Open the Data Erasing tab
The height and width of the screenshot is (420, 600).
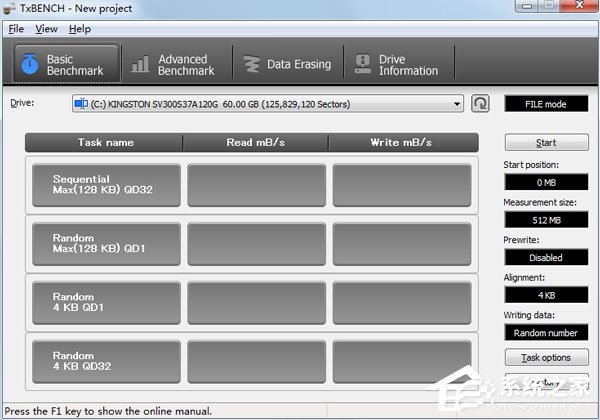(x=288, y=64)
